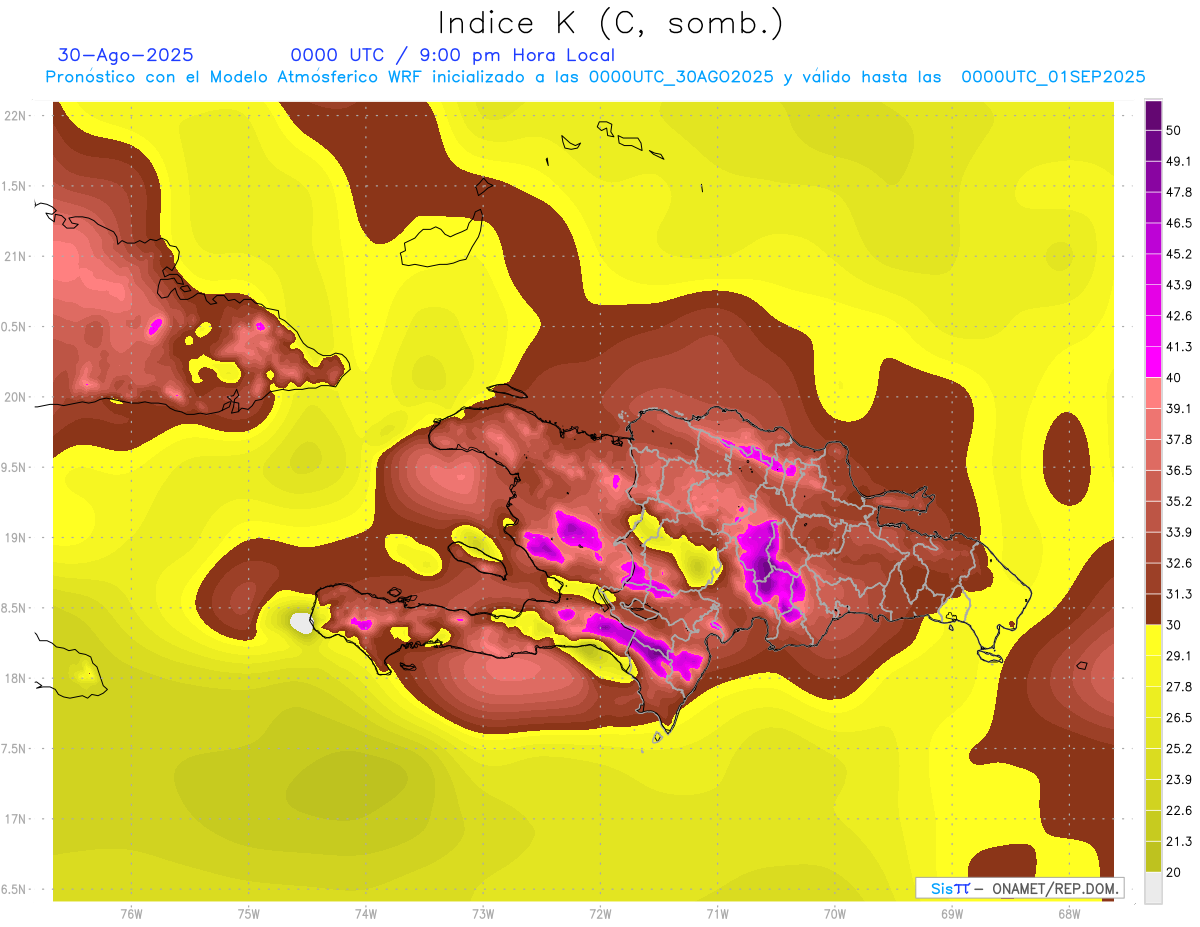Click the color scale value 29.1
Image resolution: width=1200 pixels, height=927 pixels.
(1179, 656)
